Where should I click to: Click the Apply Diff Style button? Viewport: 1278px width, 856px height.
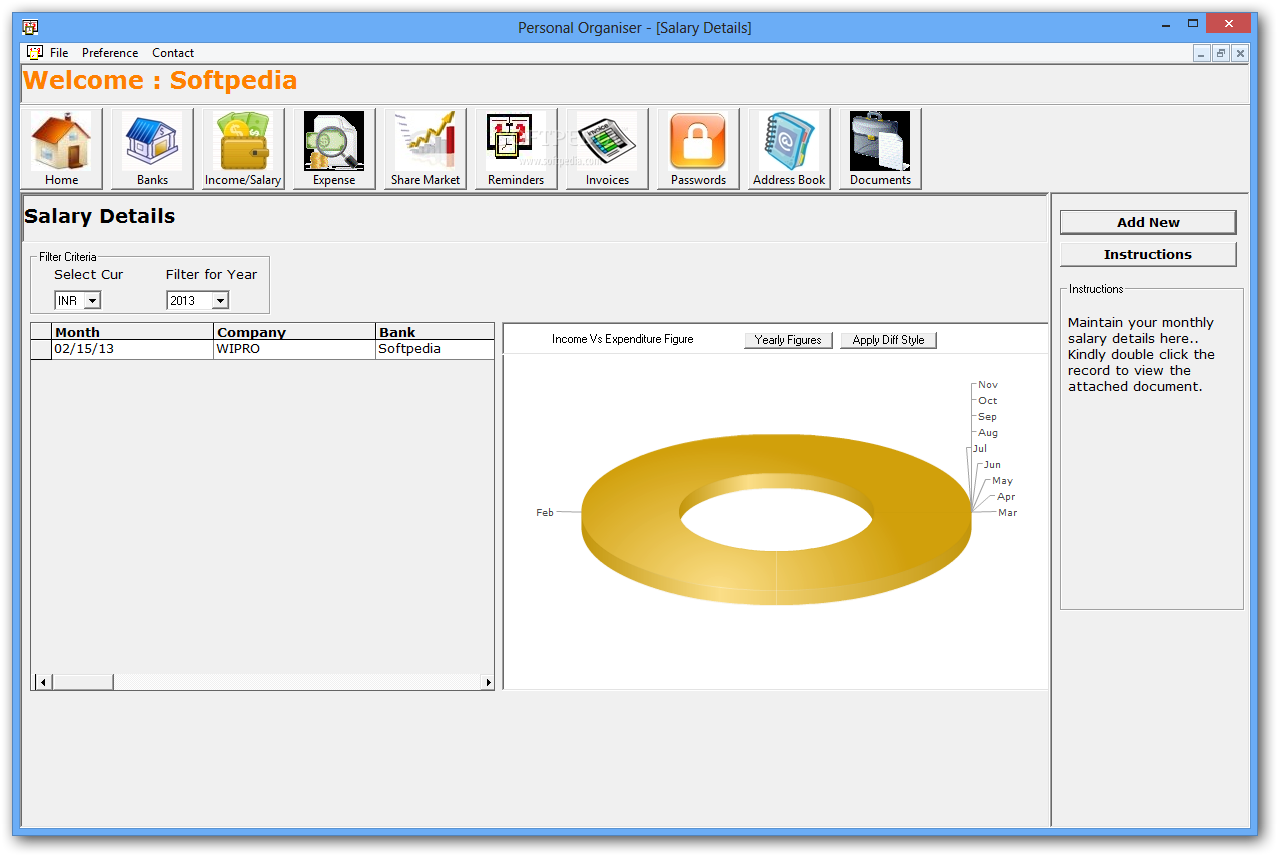[x=888, y=340]
